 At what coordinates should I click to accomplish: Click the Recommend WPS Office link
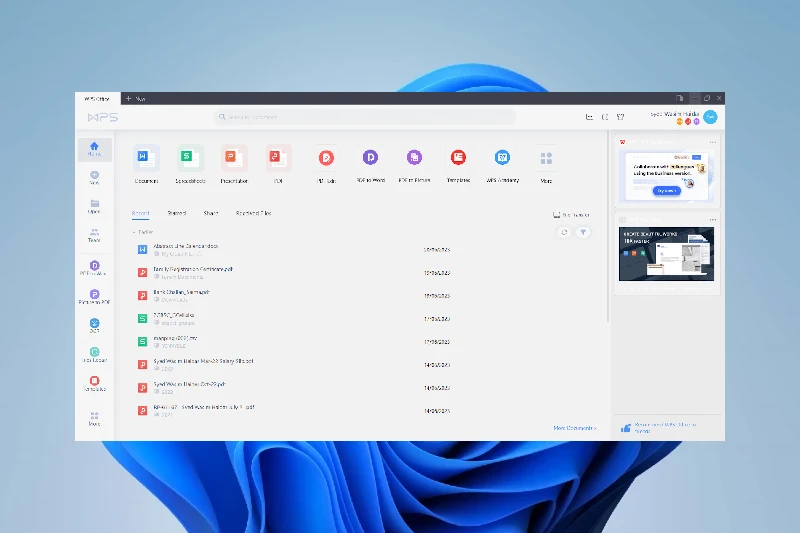[x=665, y=428]
